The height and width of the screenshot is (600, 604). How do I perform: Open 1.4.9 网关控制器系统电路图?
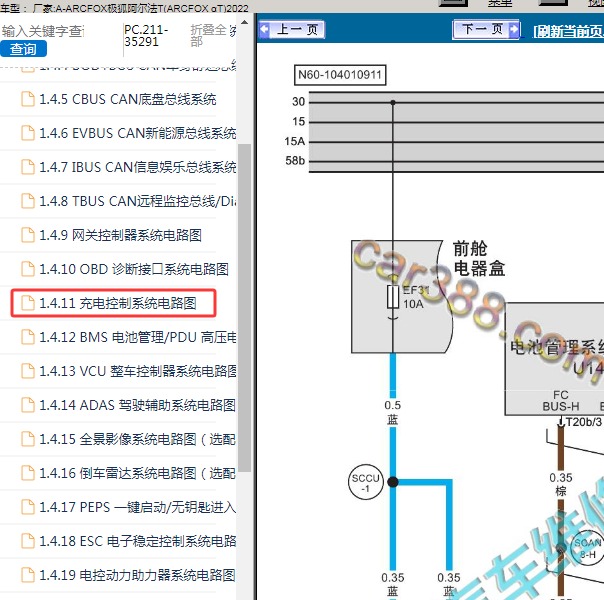[121, 235]
